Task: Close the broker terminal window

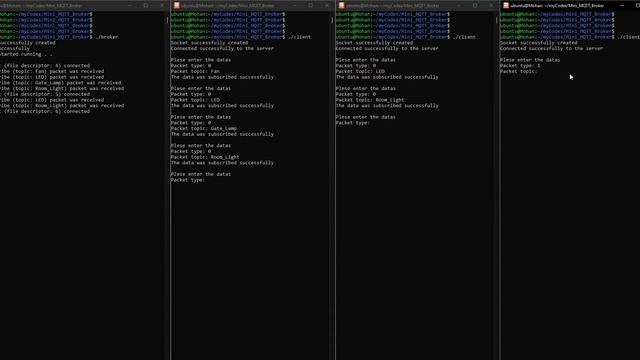Action: (162, 5)
